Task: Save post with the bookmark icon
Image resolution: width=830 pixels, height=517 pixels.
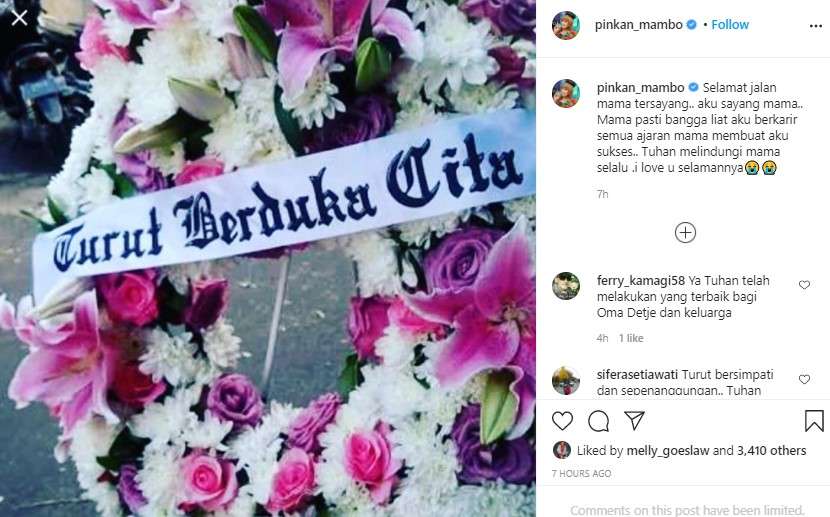Action: tap(814, 421)
